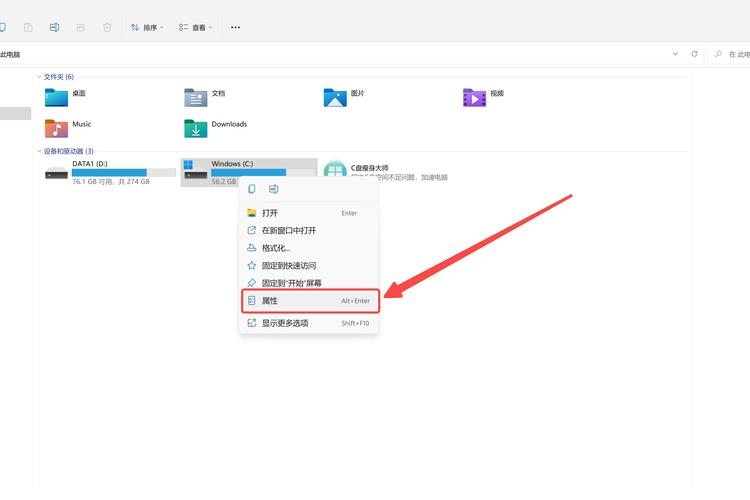The height and width of the screenshot is (500, 750).
Task: Select the Music folder icon
Action: pos(56,128)
